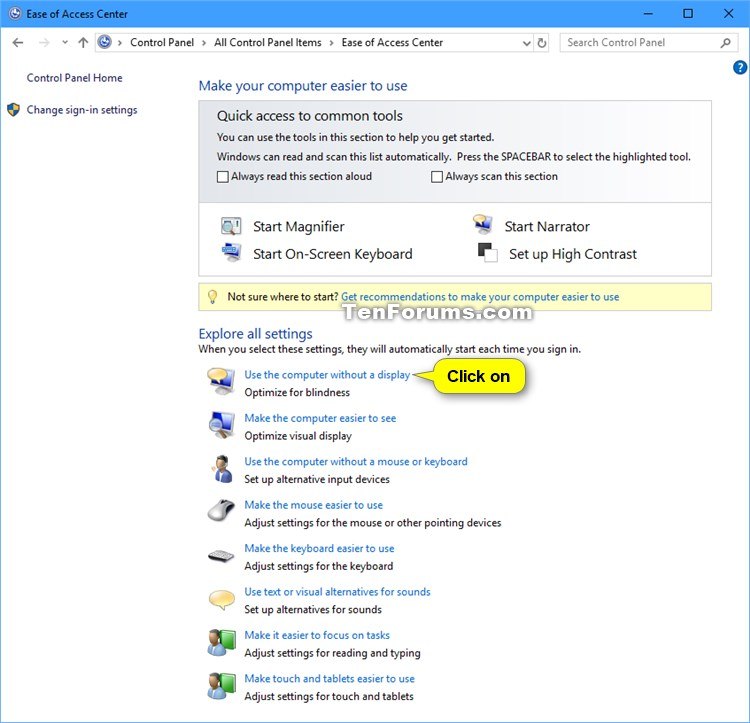Go back with the Back arrow

point(18,43)
